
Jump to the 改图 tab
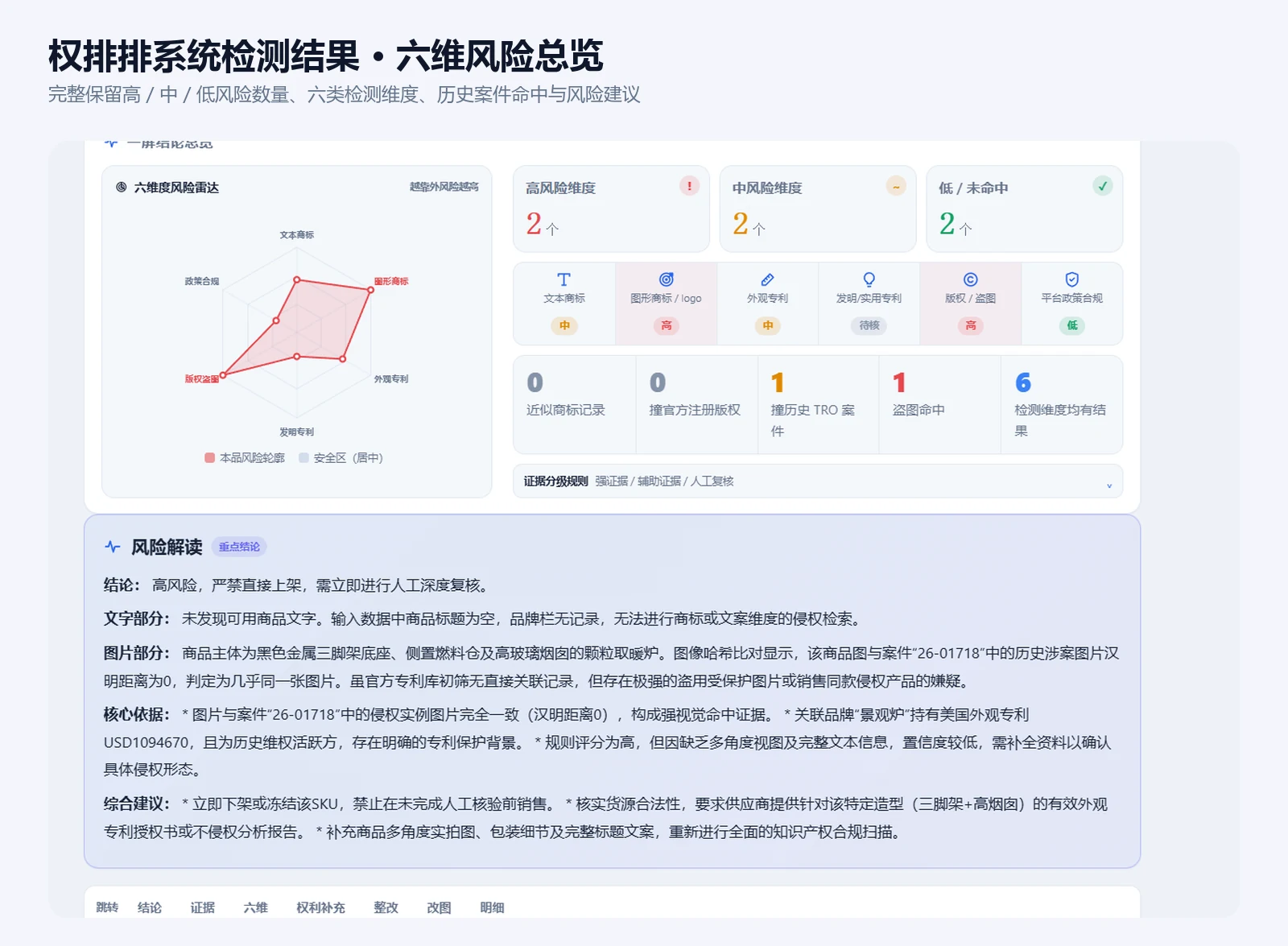440,907
